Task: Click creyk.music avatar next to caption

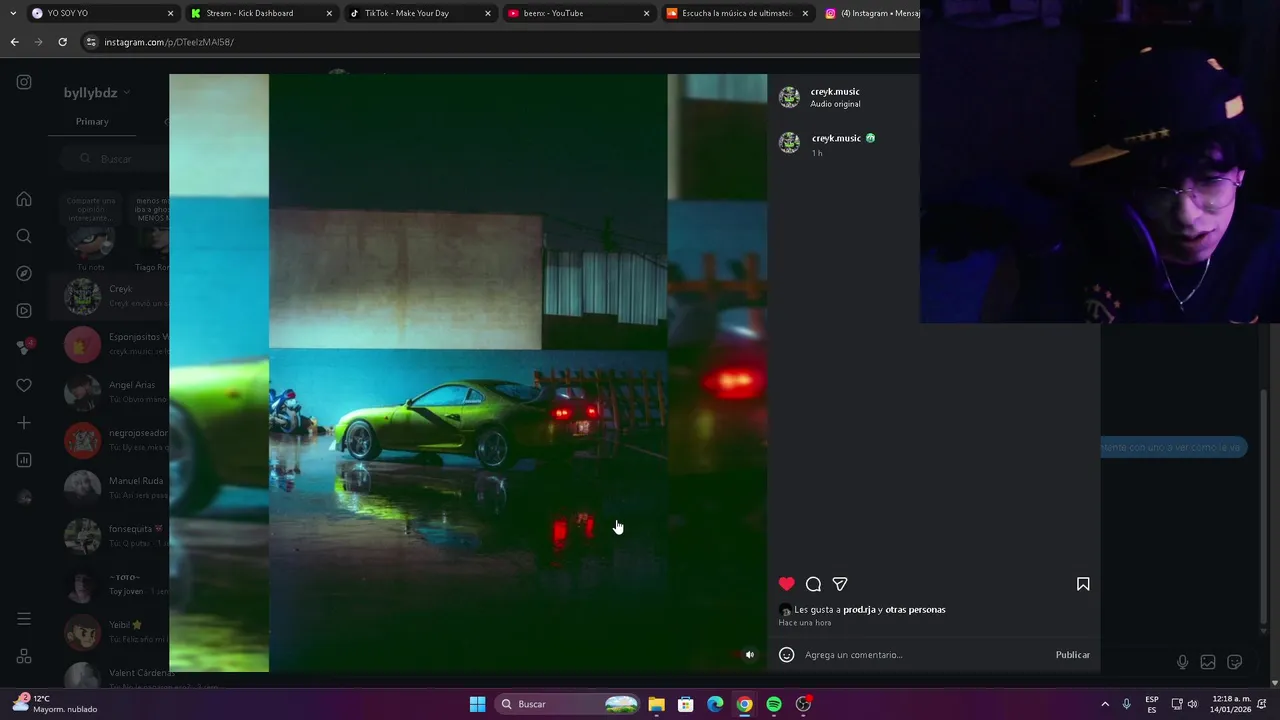Action: [x=790, y=143]
